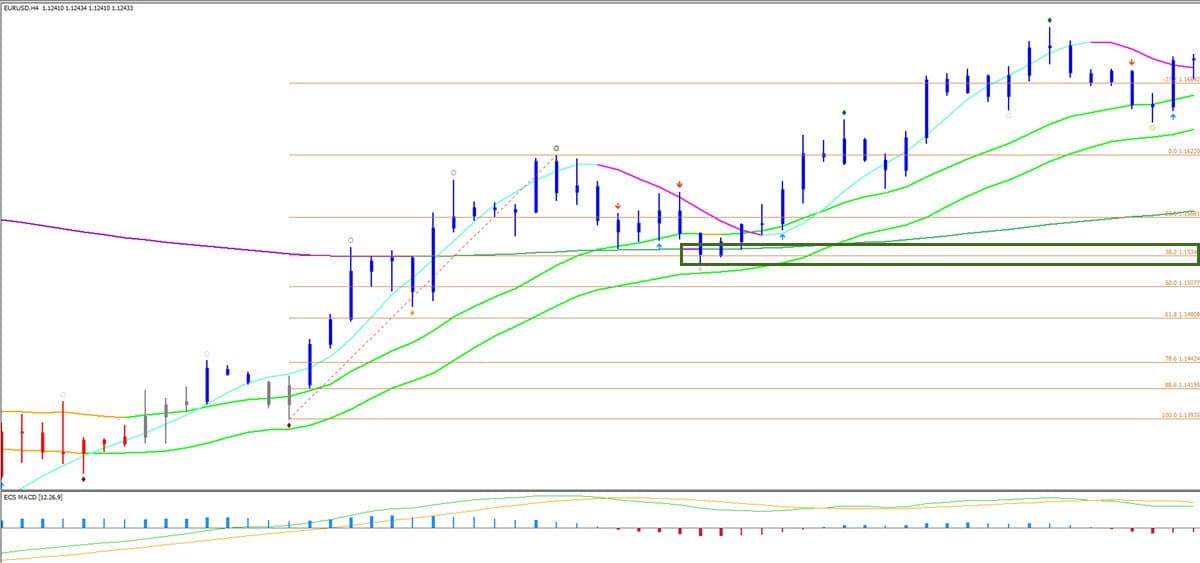Click the orange moving average line segment
The image size is (1200, 563).
[60, 412]
